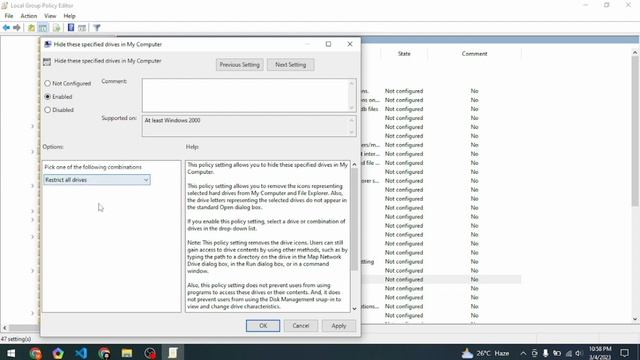Open Windows Start menu
The width and height of the screenshot is (640, 360).
click(x=11, y=353)
